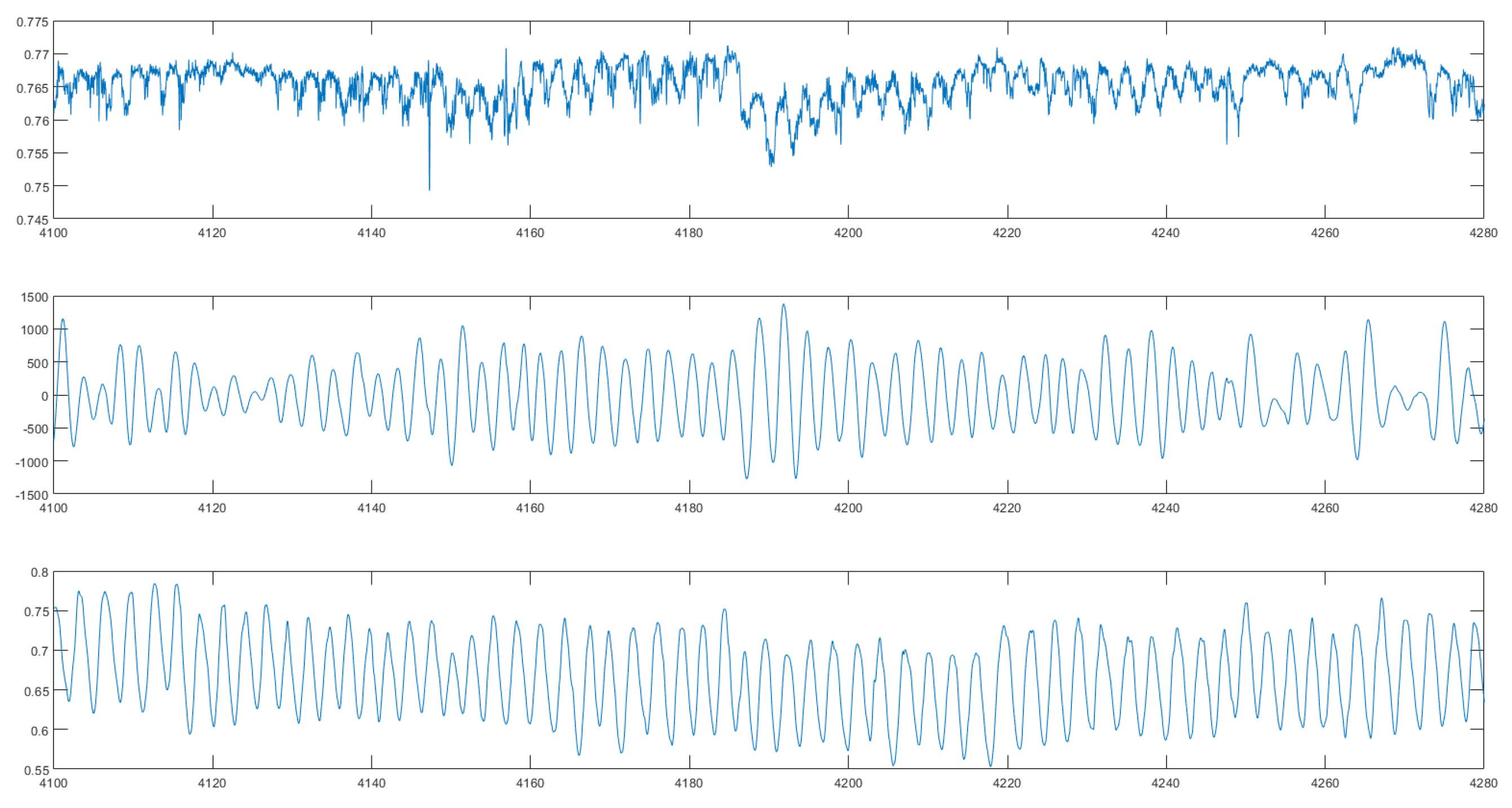
Task: Click the 4100 x-axis label under top plot
Action: coord(54,233)
